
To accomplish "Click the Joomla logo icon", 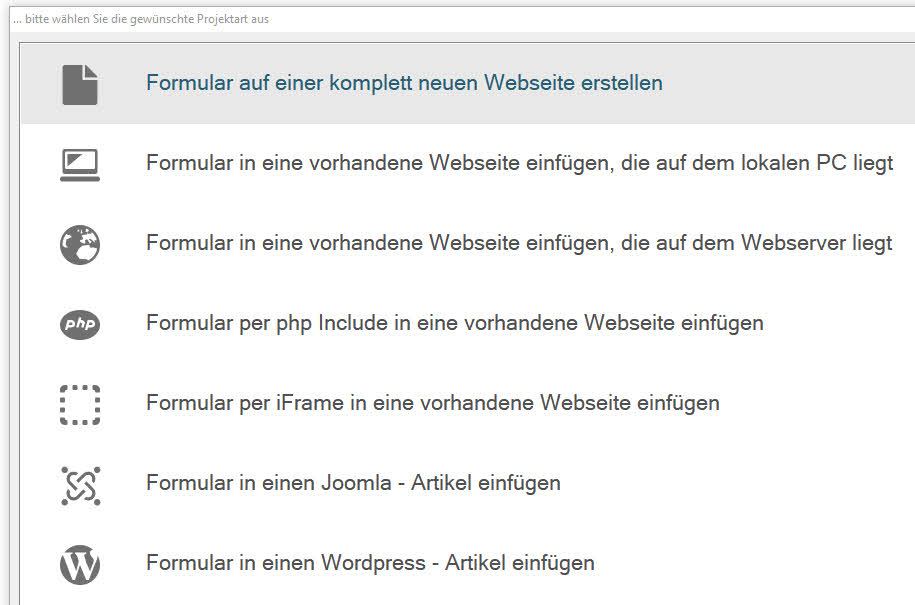I will (80, 484).
